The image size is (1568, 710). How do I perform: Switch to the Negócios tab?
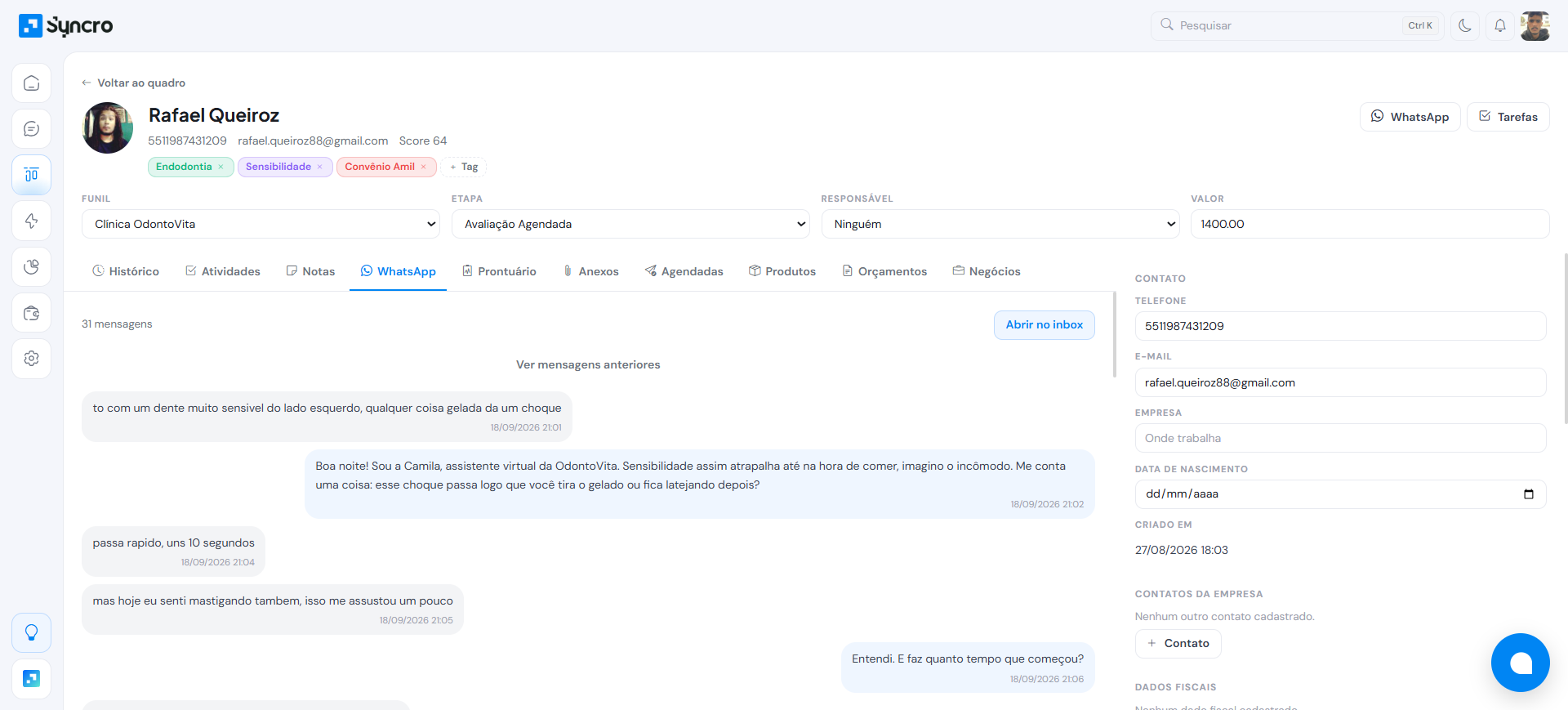(x=987, y=271)
